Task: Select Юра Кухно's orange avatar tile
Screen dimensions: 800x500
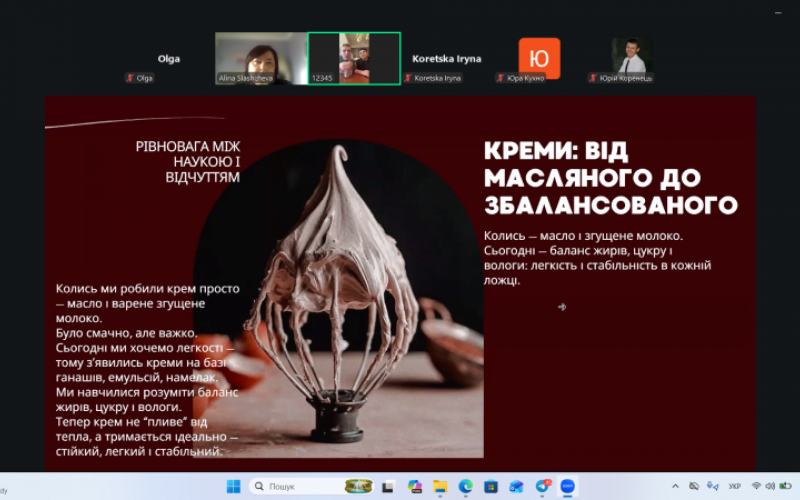Action: pyautogui.click(x=539, y=58)
